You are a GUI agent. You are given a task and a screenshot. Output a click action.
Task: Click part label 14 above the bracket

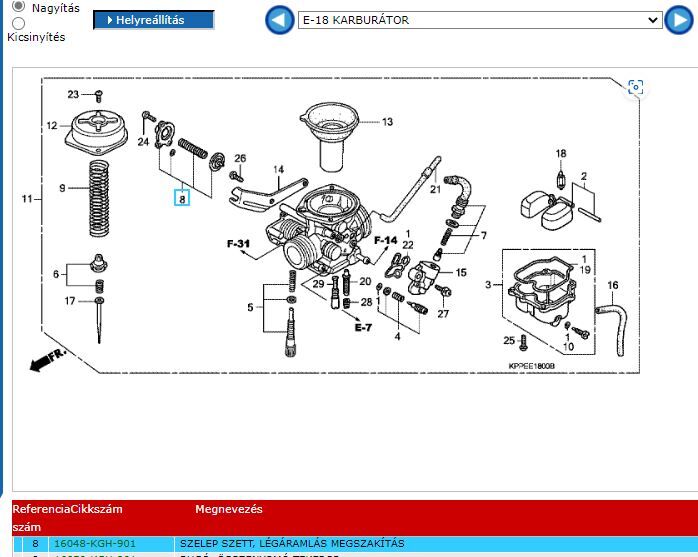279,170
